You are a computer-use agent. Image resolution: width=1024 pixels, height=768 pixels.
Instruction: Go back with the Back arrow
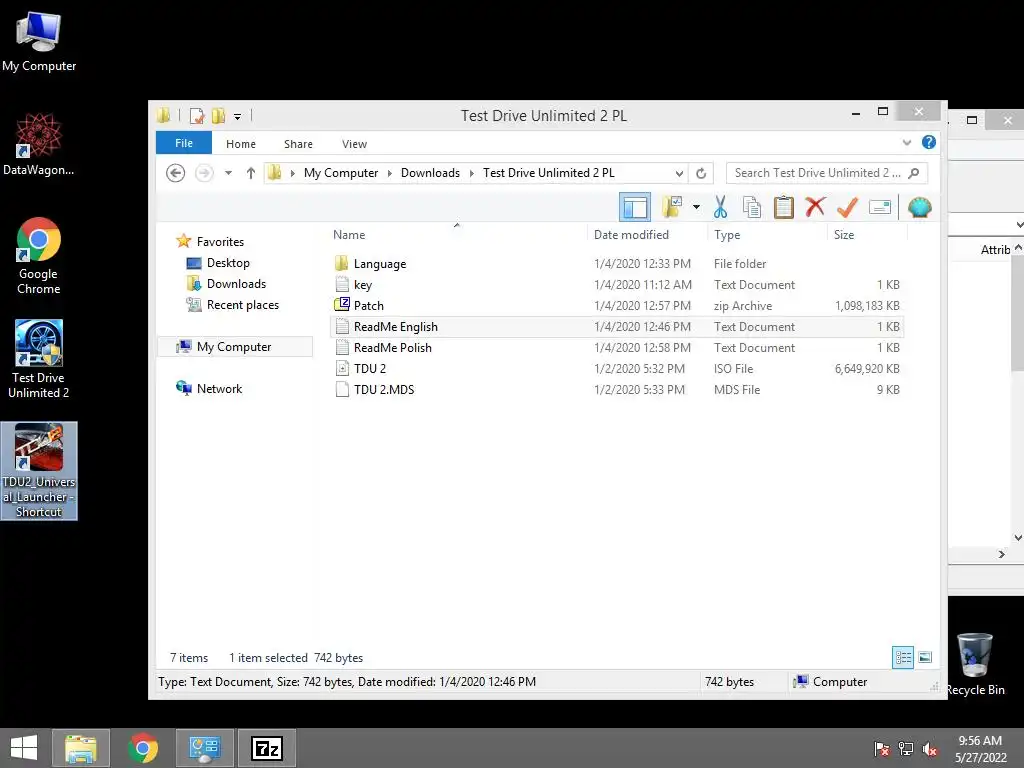coord(175,173)
